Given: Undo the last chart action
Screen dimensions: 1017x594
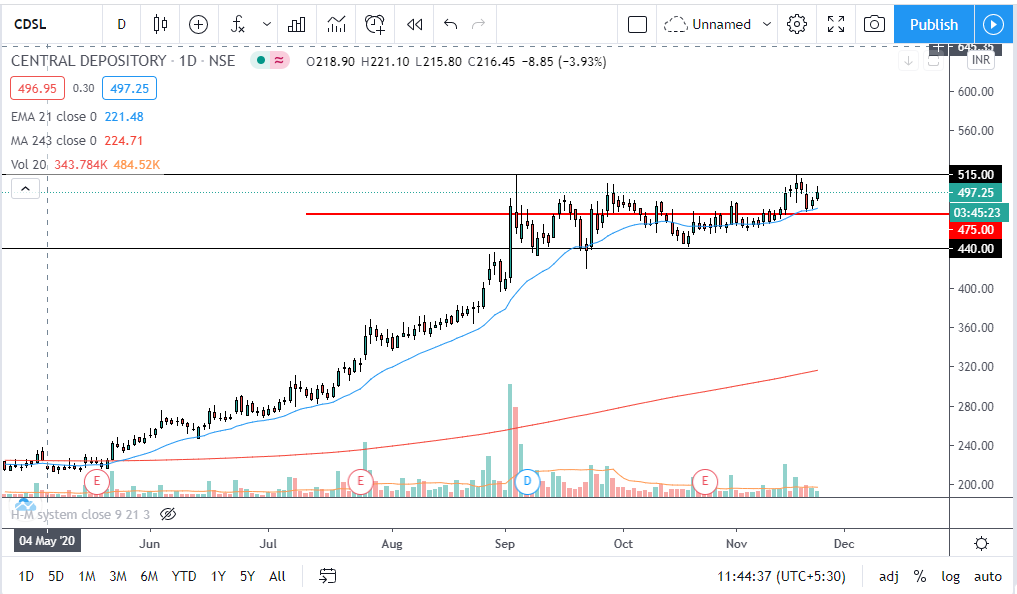Looking at the screenshot, I should 451,25.
